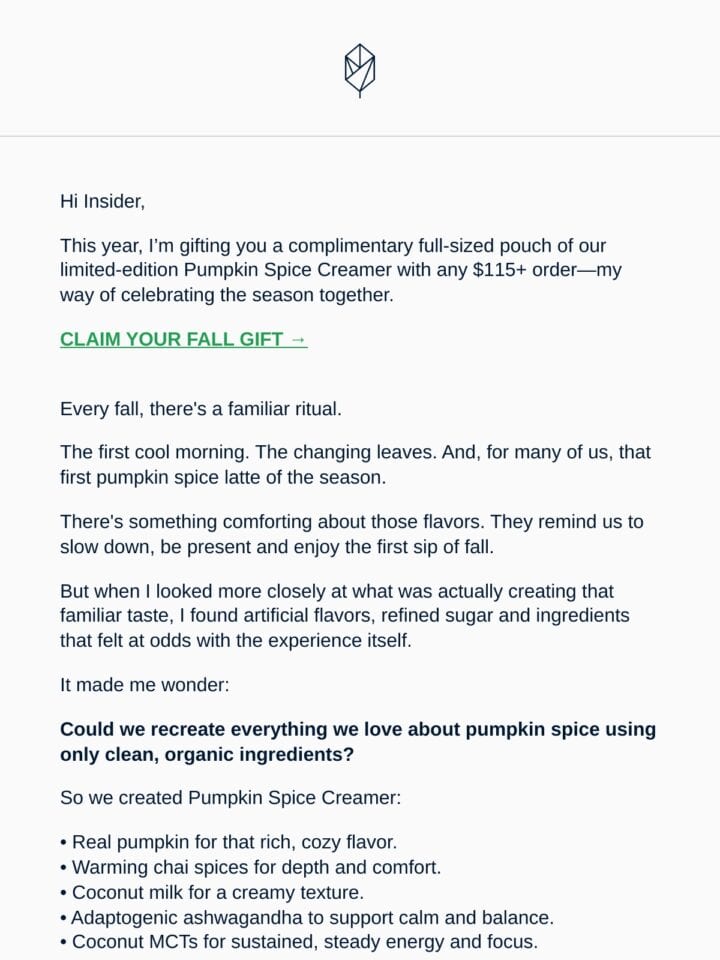Select the 'Every fall, there's a familiar ritual' line
Screen dimensions: 720x960
pos(201,409)
